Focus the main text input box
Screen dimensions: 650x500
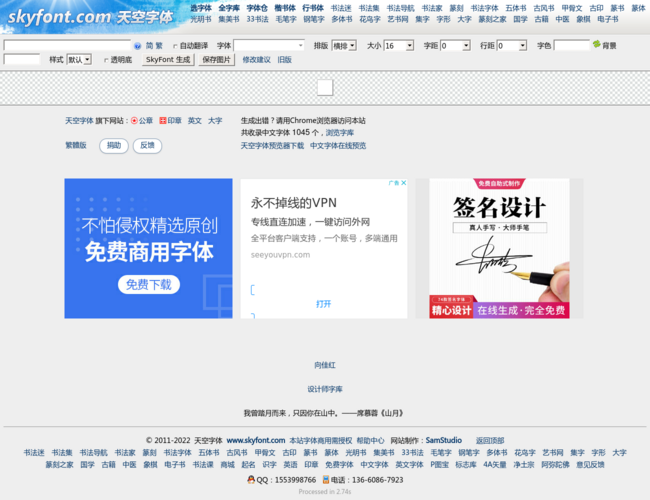coord(67,45)
